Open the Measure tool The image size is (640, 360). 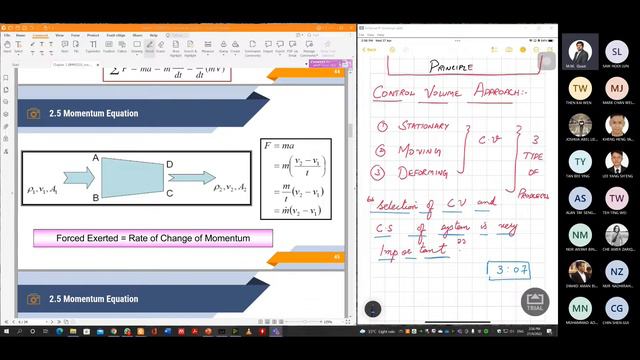point(208,46)
